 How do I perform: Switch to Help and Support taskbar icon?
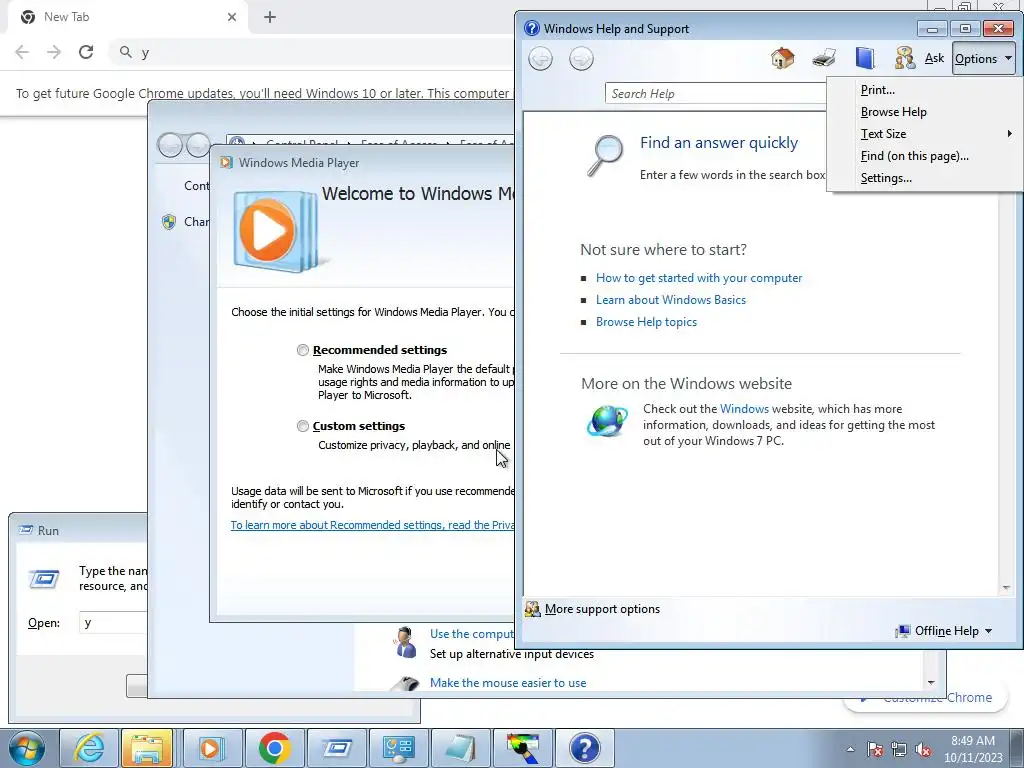coord(584,748)
